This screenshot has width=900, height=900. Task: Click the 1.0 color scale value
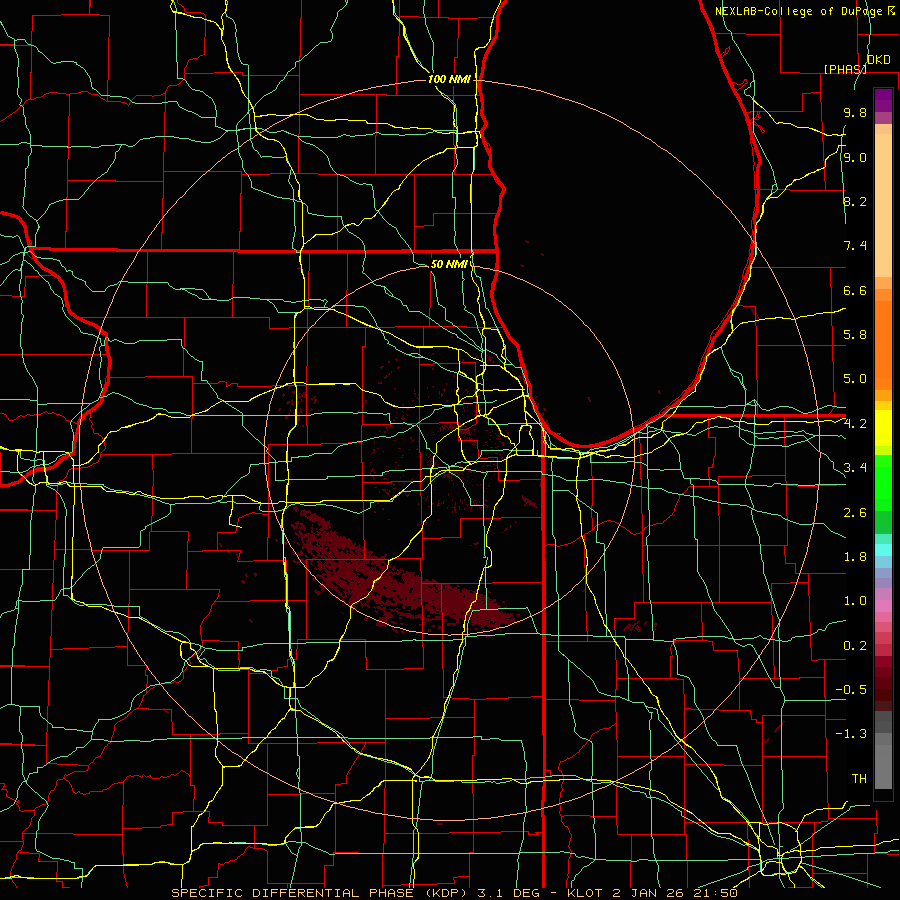[x=855, y=601]
